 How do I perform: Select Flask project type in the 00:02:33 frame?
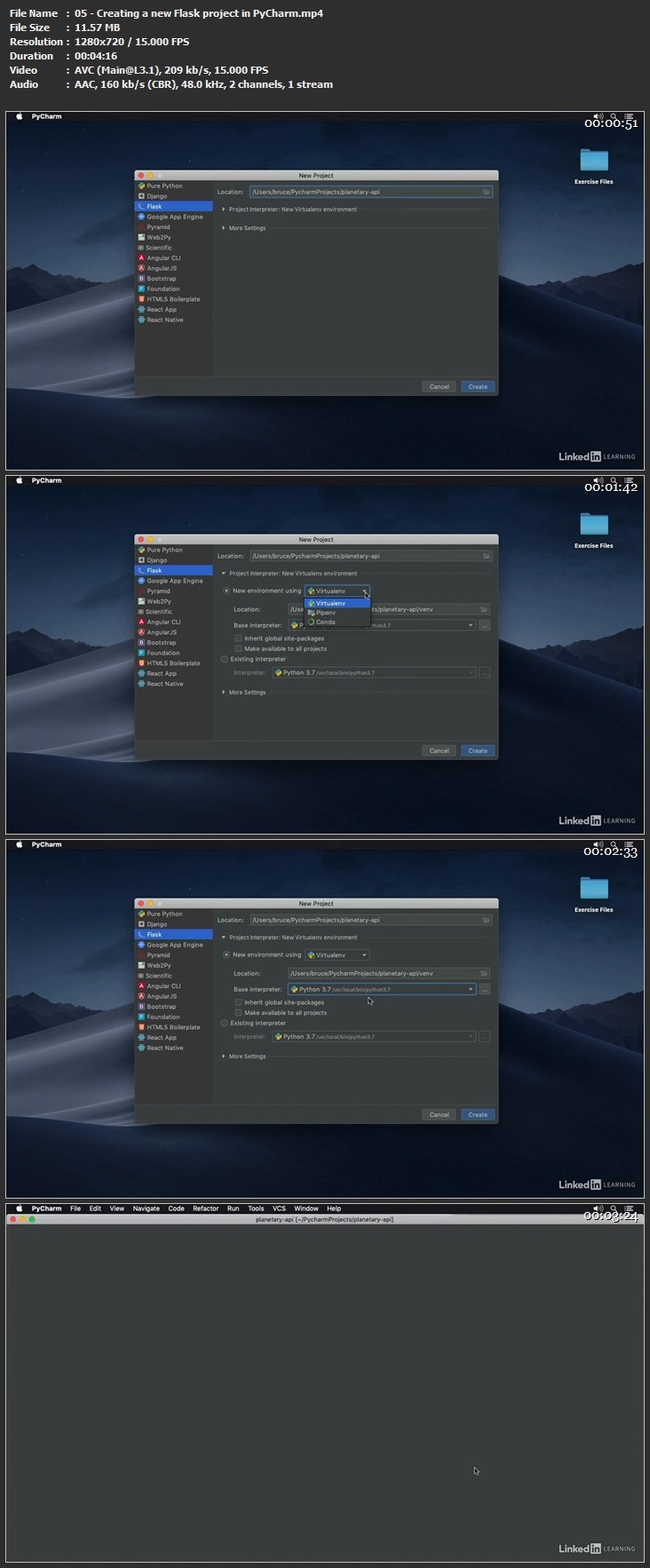click(x=173, y=935)
